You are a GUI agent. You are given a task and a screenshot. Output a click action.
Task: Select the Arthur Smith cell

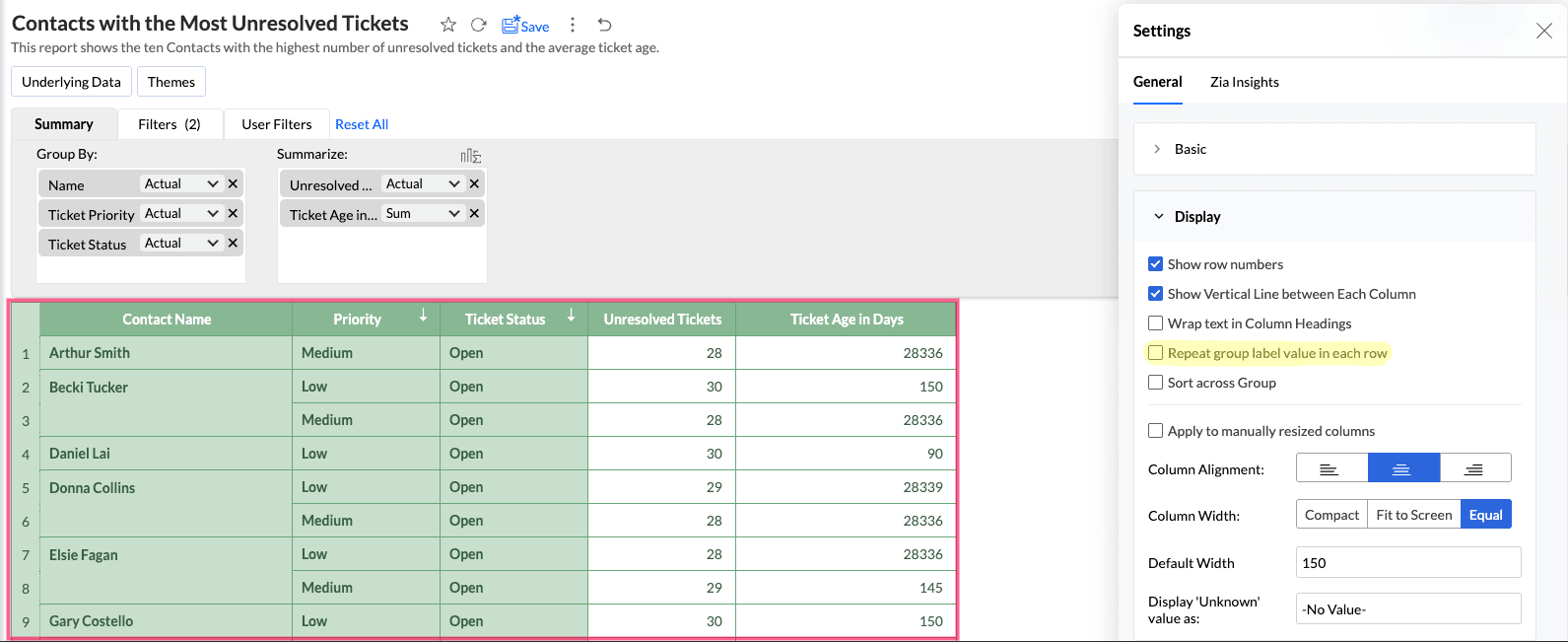pos(167,353)
